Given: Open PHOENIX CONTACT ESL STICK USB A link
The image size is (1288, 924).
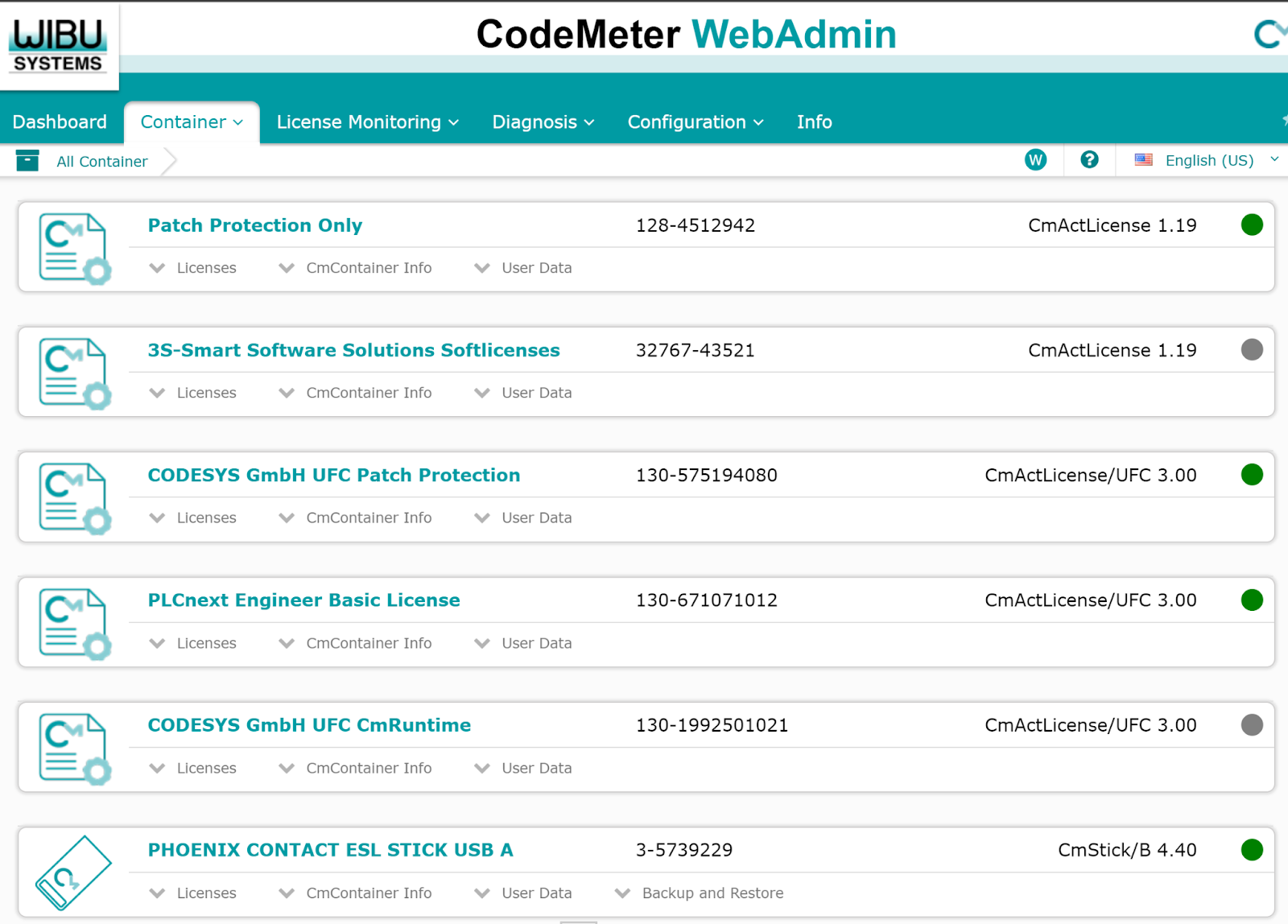Looking at the screenshot, I should [330, 850].
